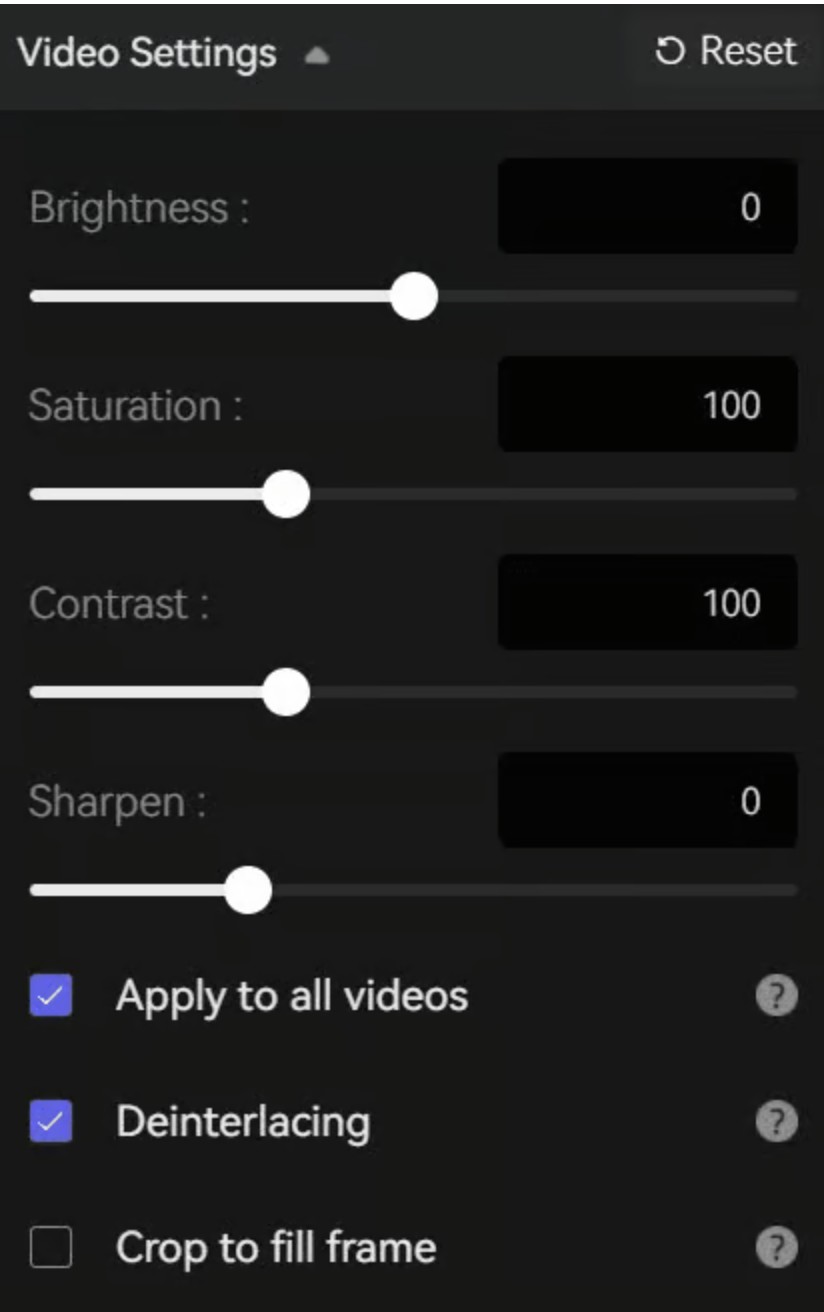Collapse the Video Settings panel arrow
Viewport: 824px width, 1312px height.
[x=316, y=56]
